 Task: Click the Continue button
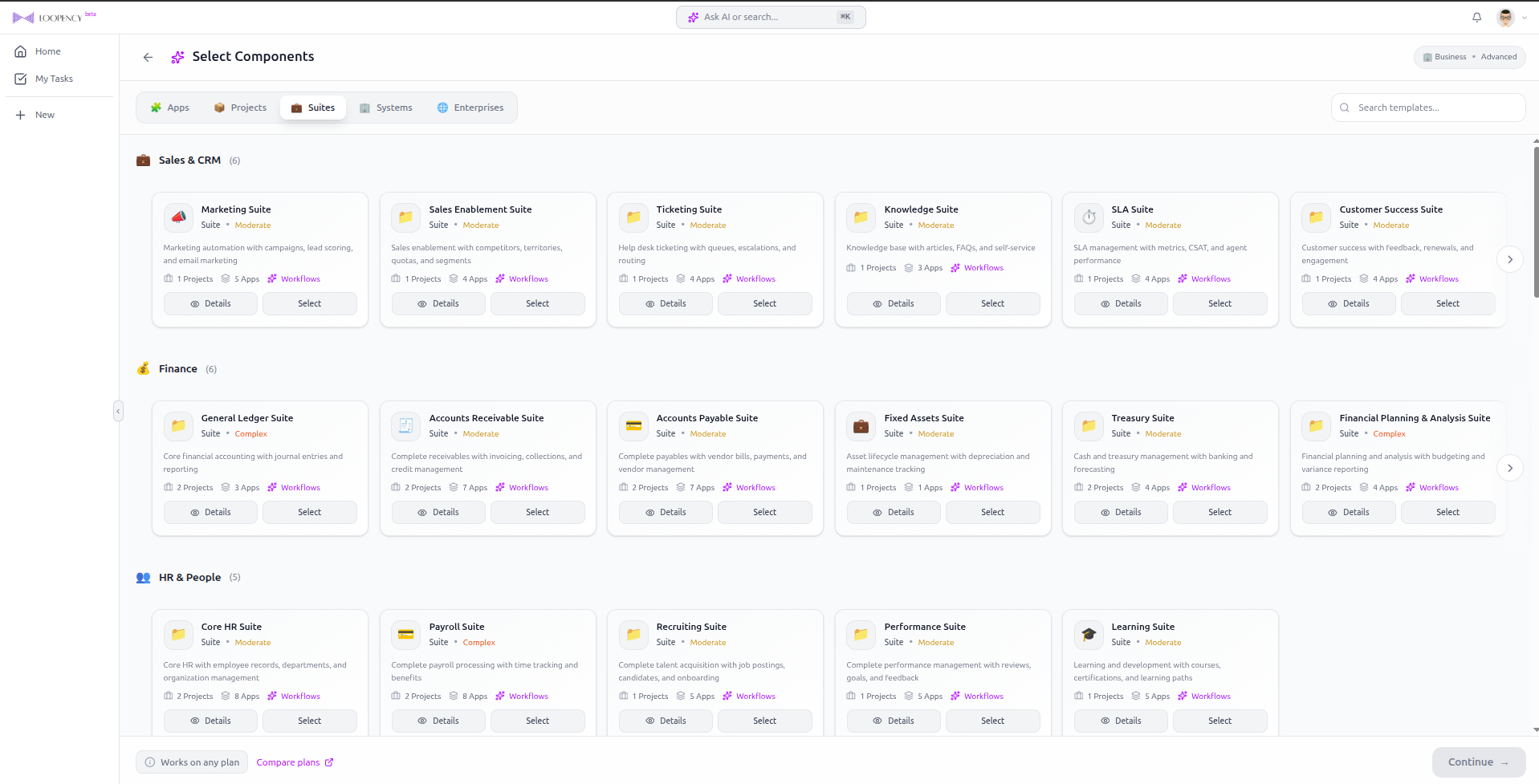click(x=1478, y=762)
